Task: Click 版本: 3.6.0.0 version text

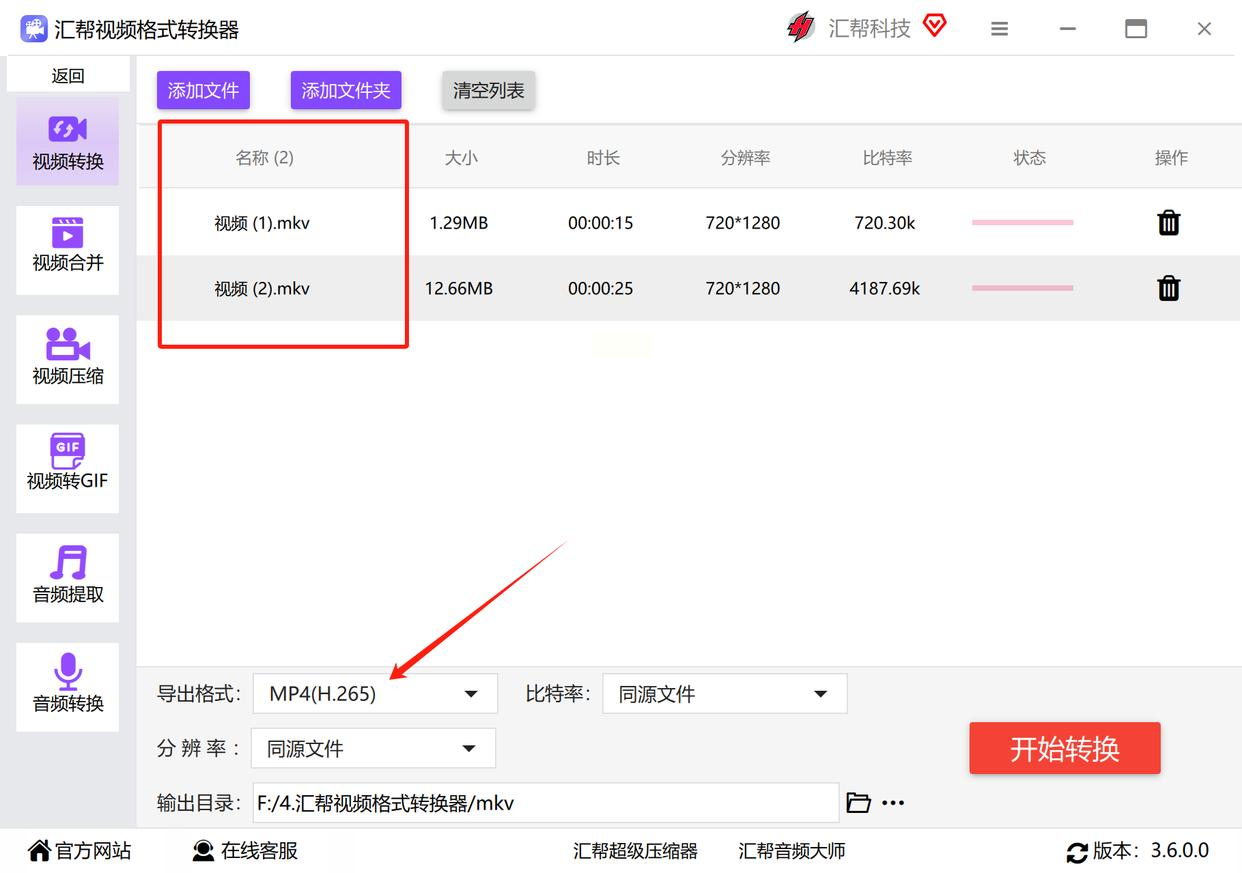Action: pyautogui.click(x=1151, y=851)
